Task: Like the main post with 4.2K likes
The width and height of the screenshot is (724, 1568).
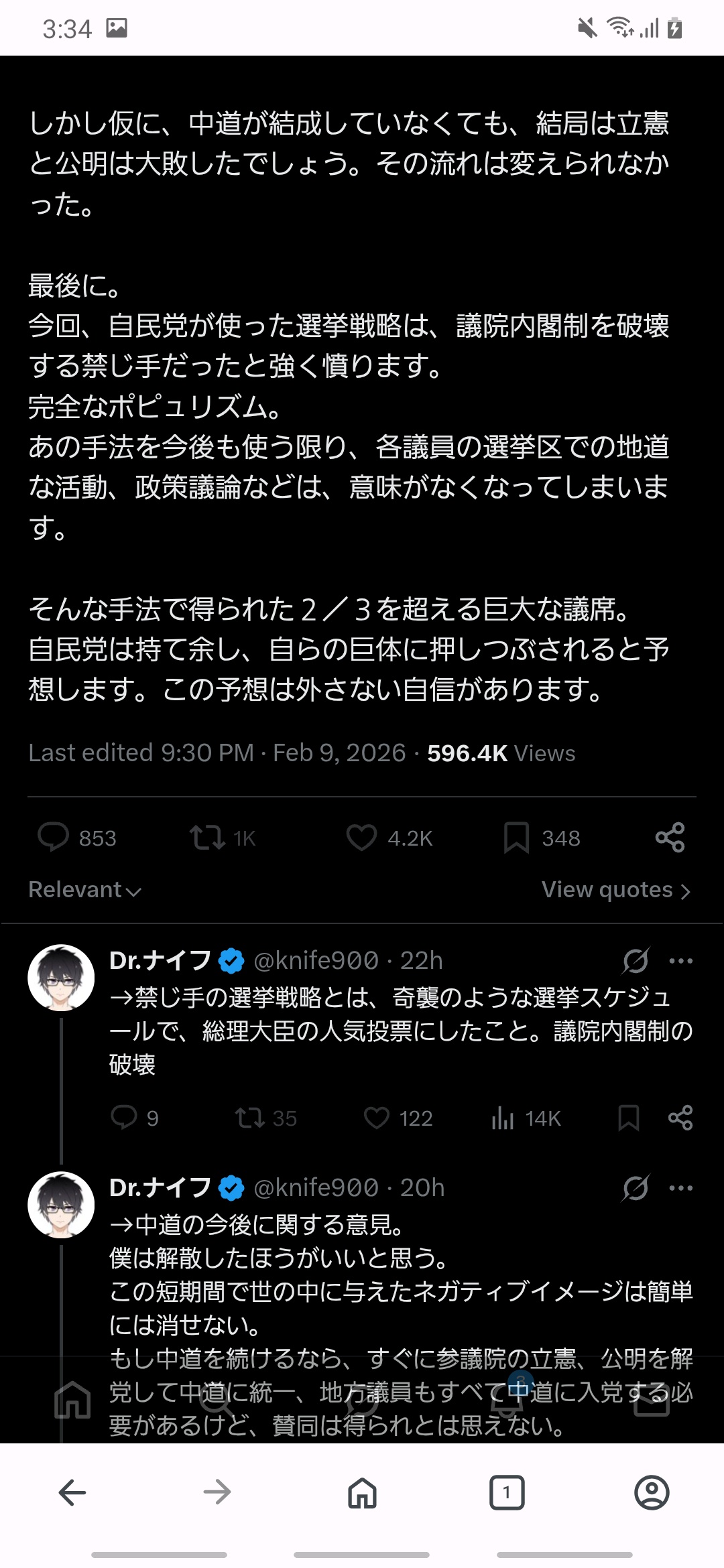Action: [361, 838]
